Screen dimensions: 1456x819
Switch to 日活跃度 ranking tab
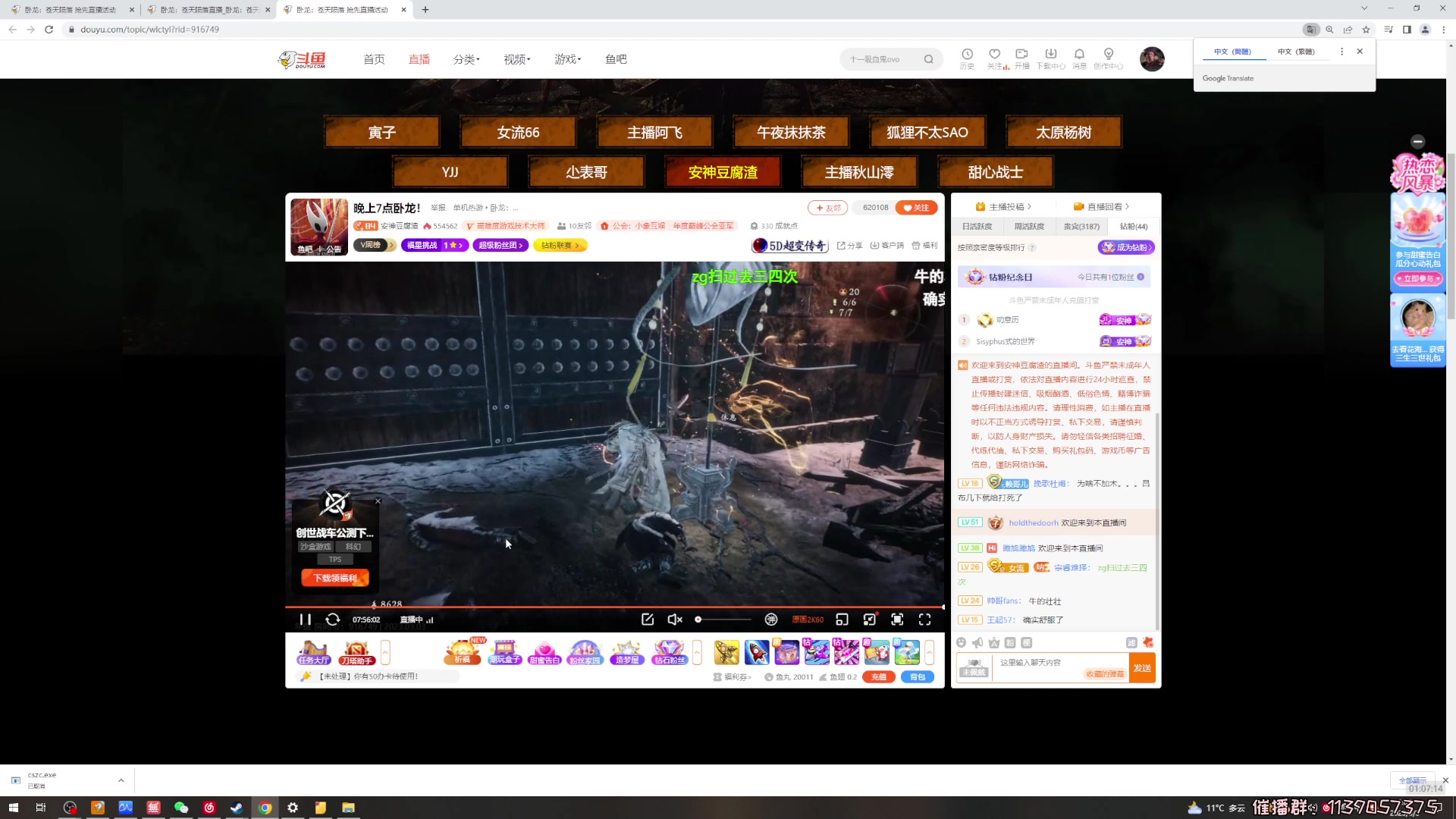[x=977, y=226]
